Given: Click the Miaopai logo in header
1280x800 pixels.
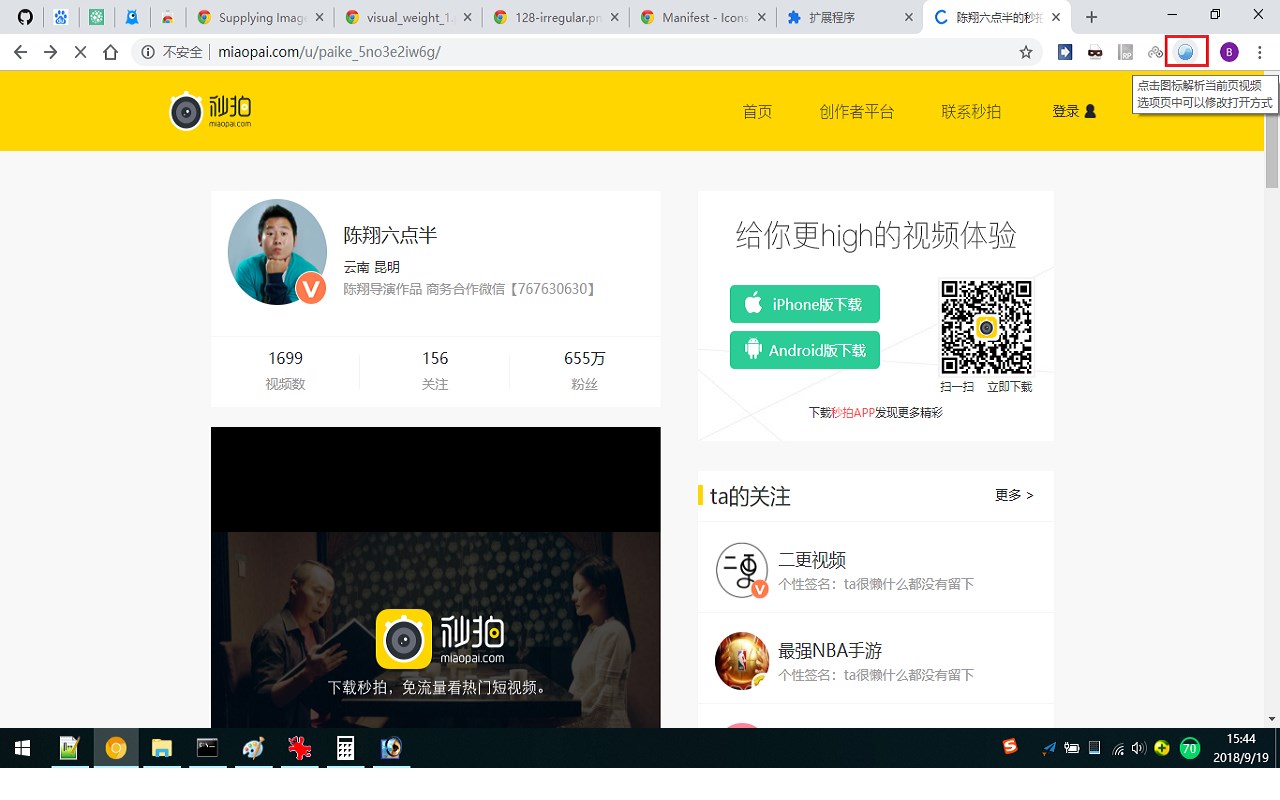Looking at the screenshot, I should click(210, 110).
